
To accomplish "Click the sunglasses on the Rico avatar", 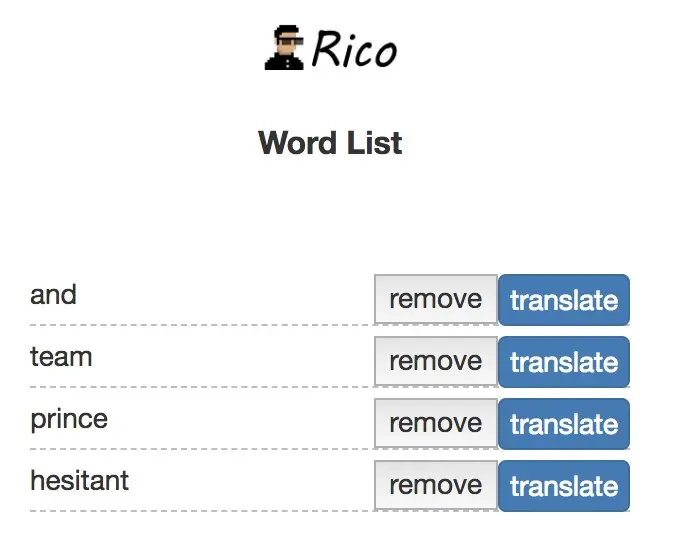I will pyautogui.click(x=290, y=42).
